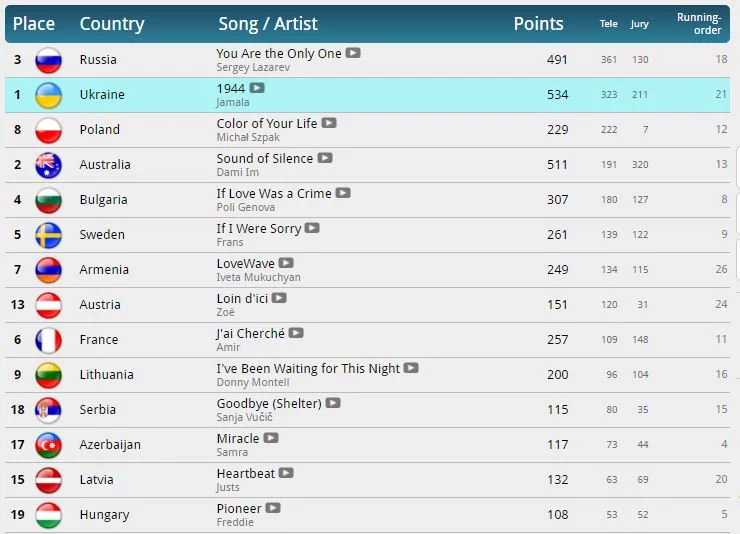Click the France flag icon
Viewport: 740px width, 534px height.
[x=48, y=340]
